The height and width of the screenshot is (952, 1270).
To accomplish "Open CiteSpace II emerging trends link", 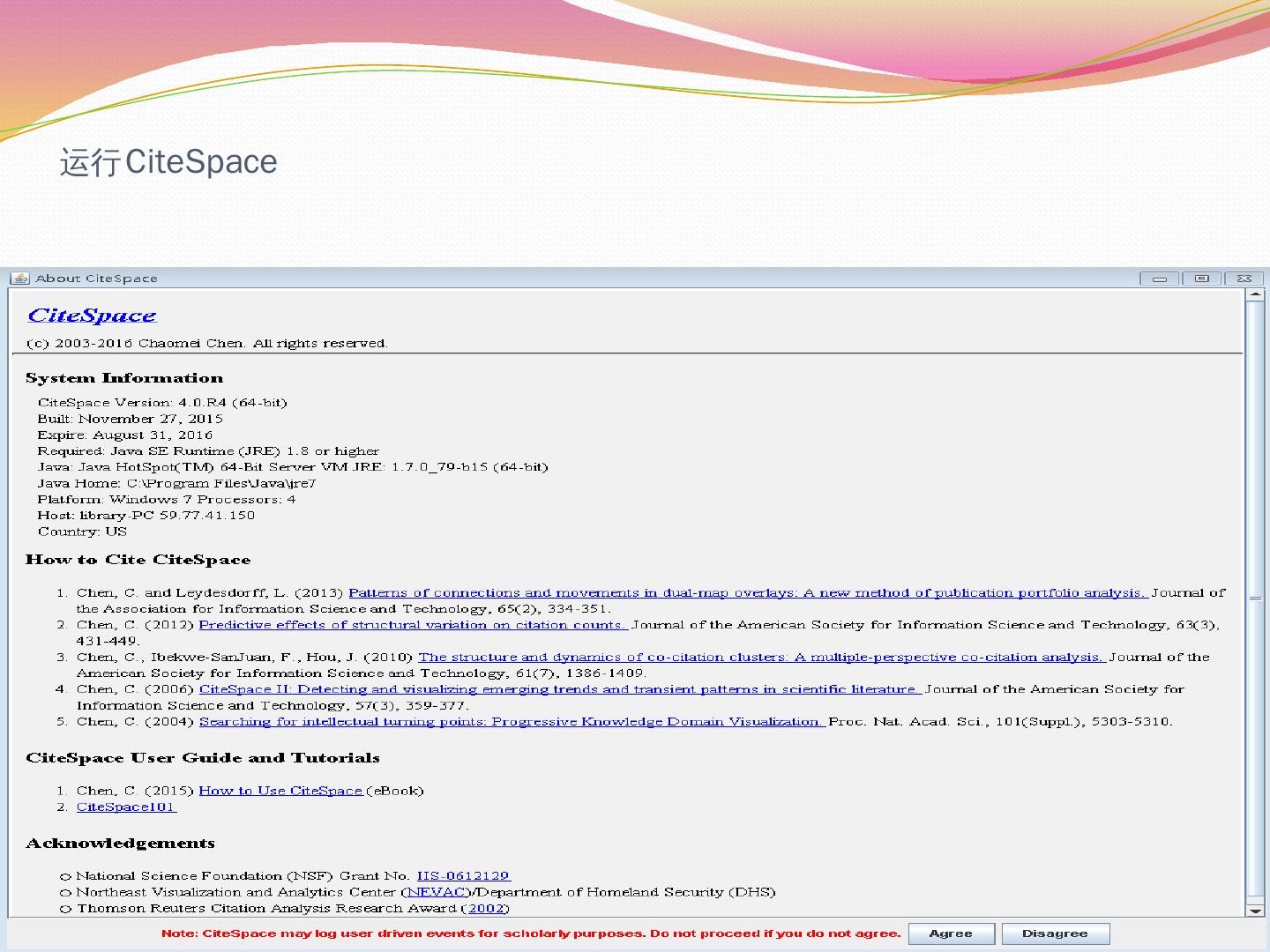I will [x=559, y=689].
